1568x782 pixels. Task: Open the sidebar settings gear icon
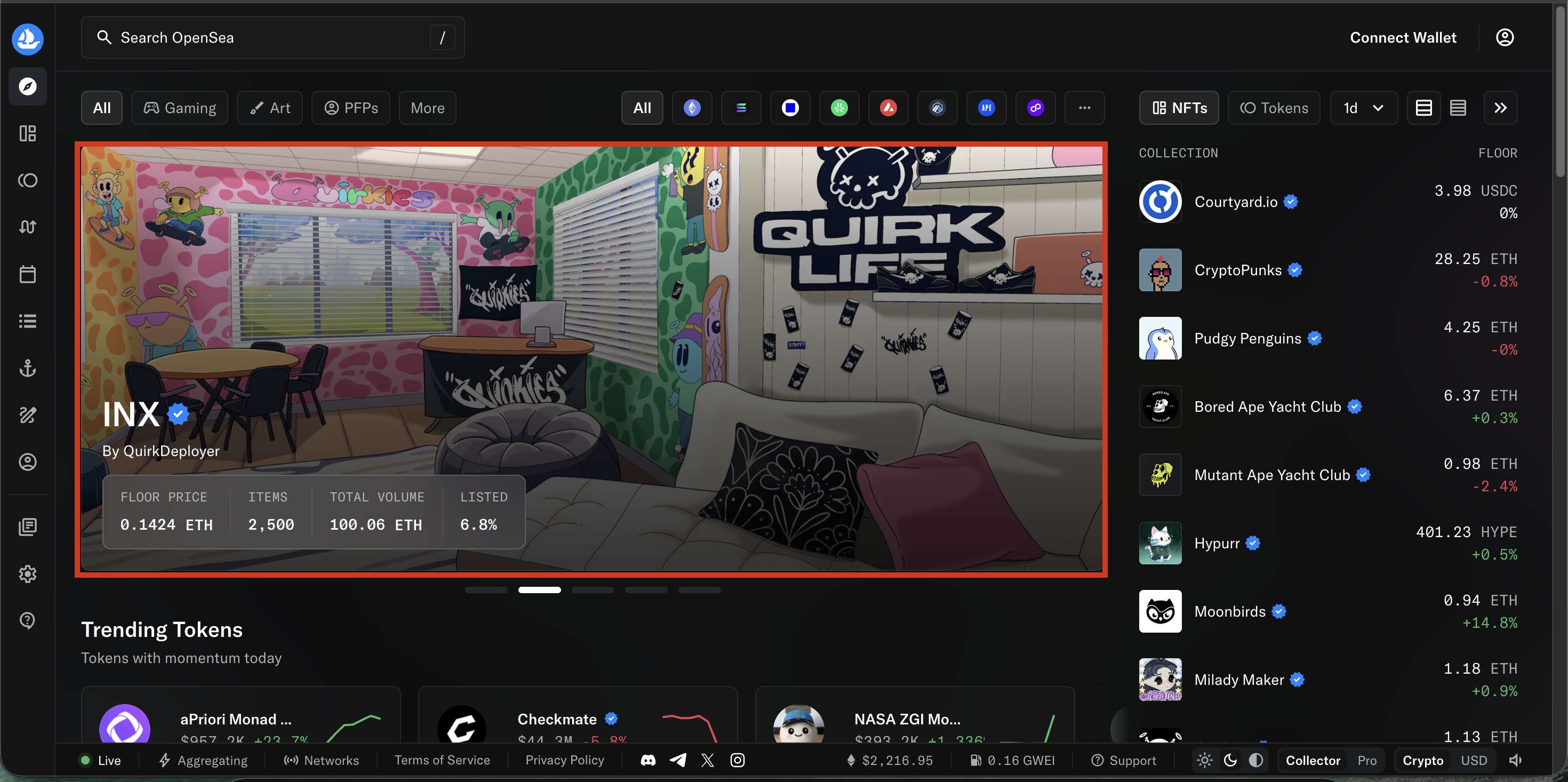[27, 573]
